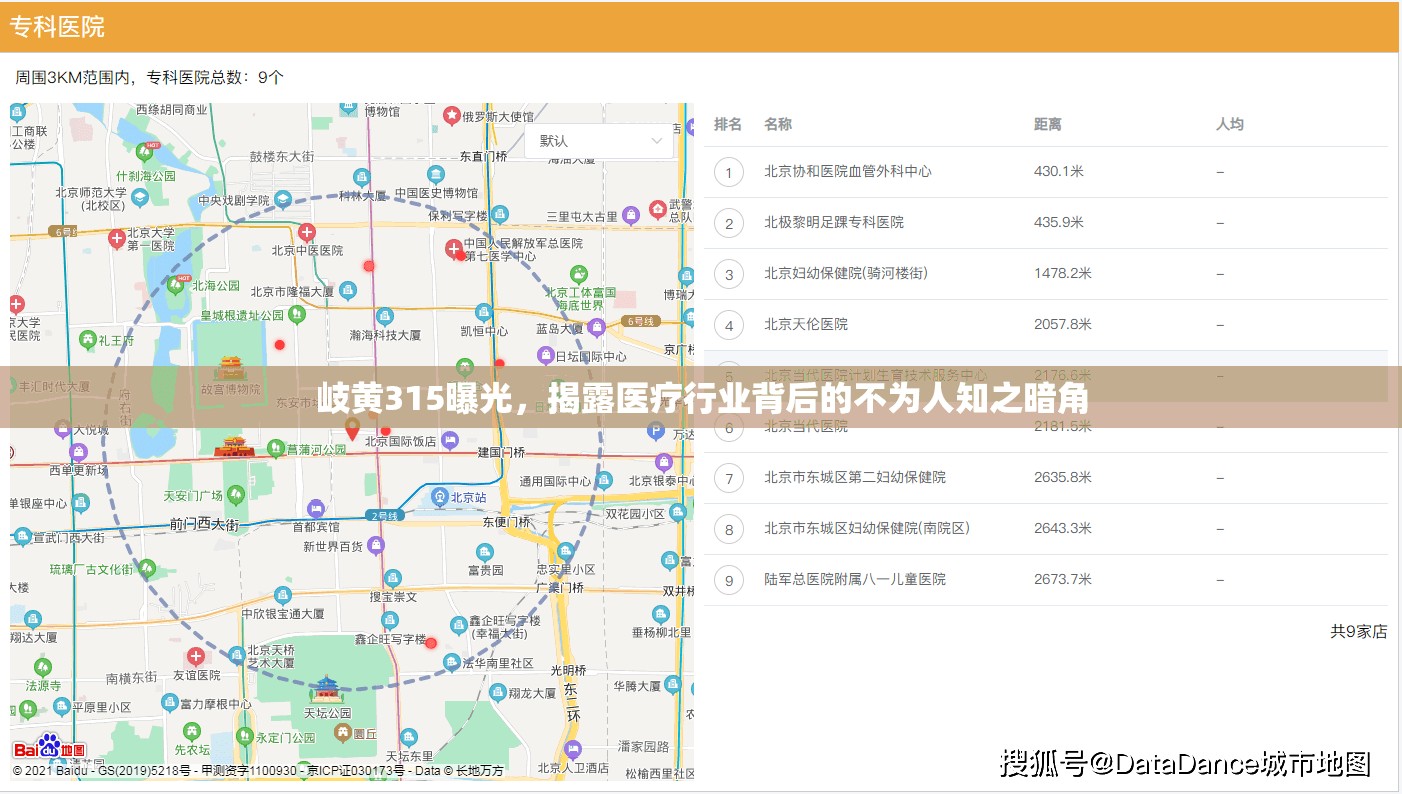Image resolution: width=1402 pixels, height=794 pixels.
Task: Click the chevron arrow of 默认 dropdown
Action: [657, 141]
